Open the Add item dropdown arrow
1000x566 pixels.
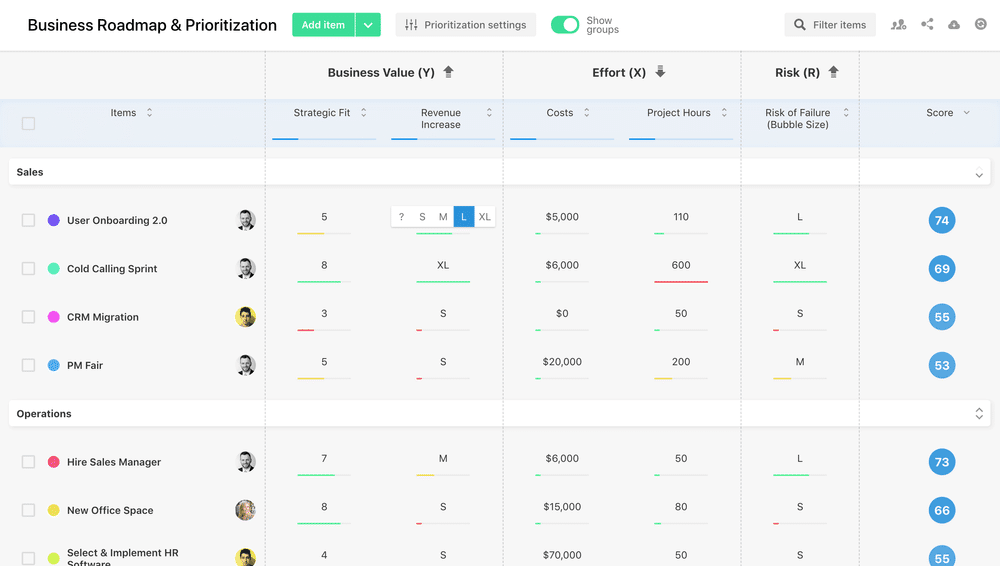(x=368, y=25)
